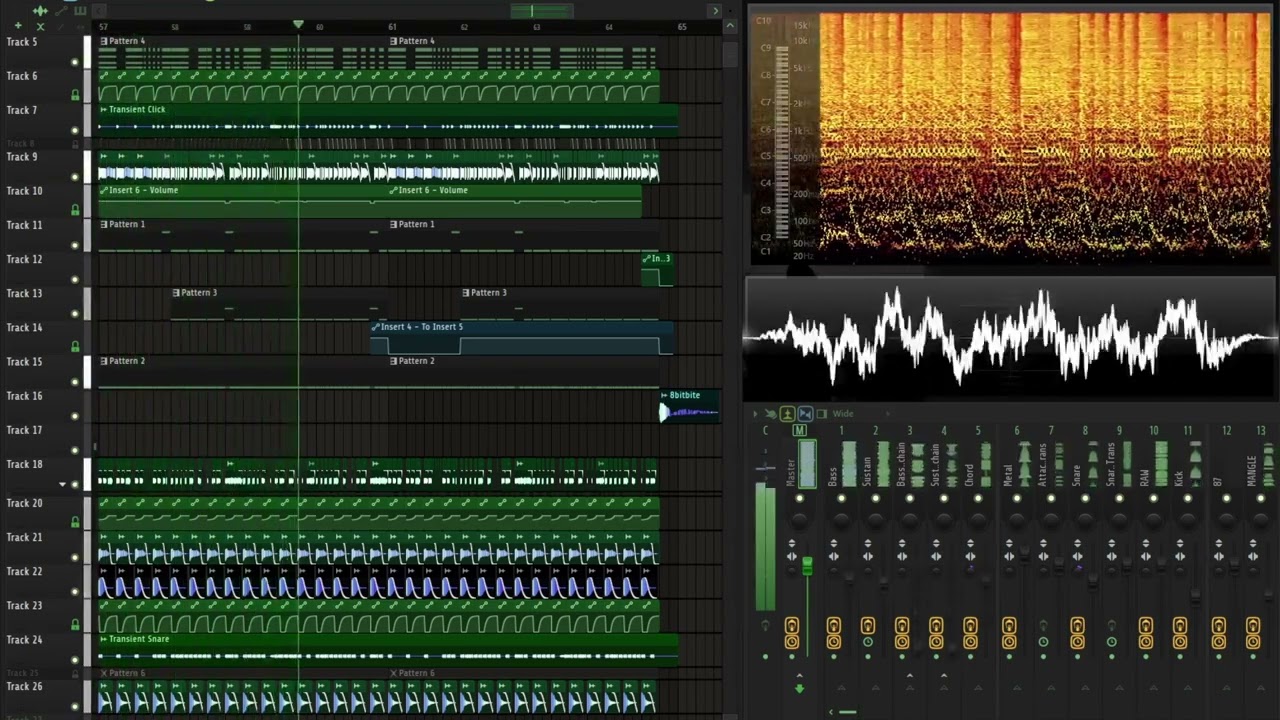The image size is (1280, 720).
Task: Click the Kick channel yellow routing icon
Action: [1180, 625]
